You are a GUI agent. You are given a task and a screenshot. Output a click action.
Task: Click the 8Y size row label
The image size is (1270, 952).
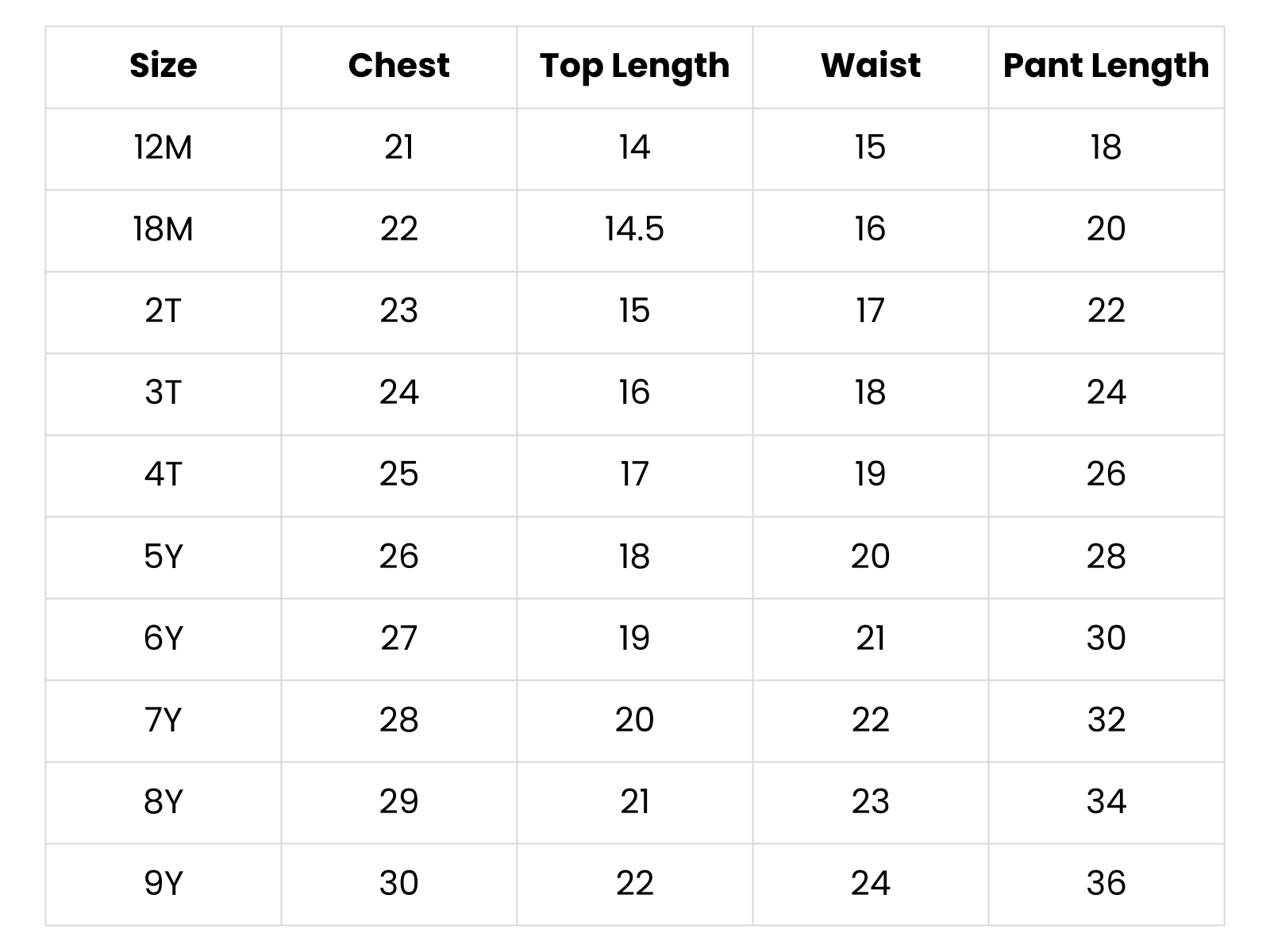tap(163, 802)
